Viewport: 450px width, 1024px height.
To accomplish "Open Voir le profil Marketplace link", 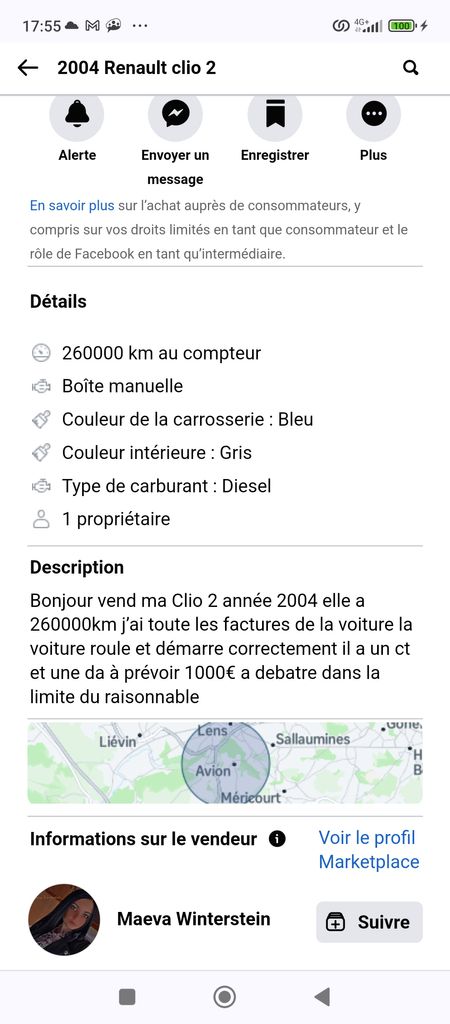I will (368, 850).
